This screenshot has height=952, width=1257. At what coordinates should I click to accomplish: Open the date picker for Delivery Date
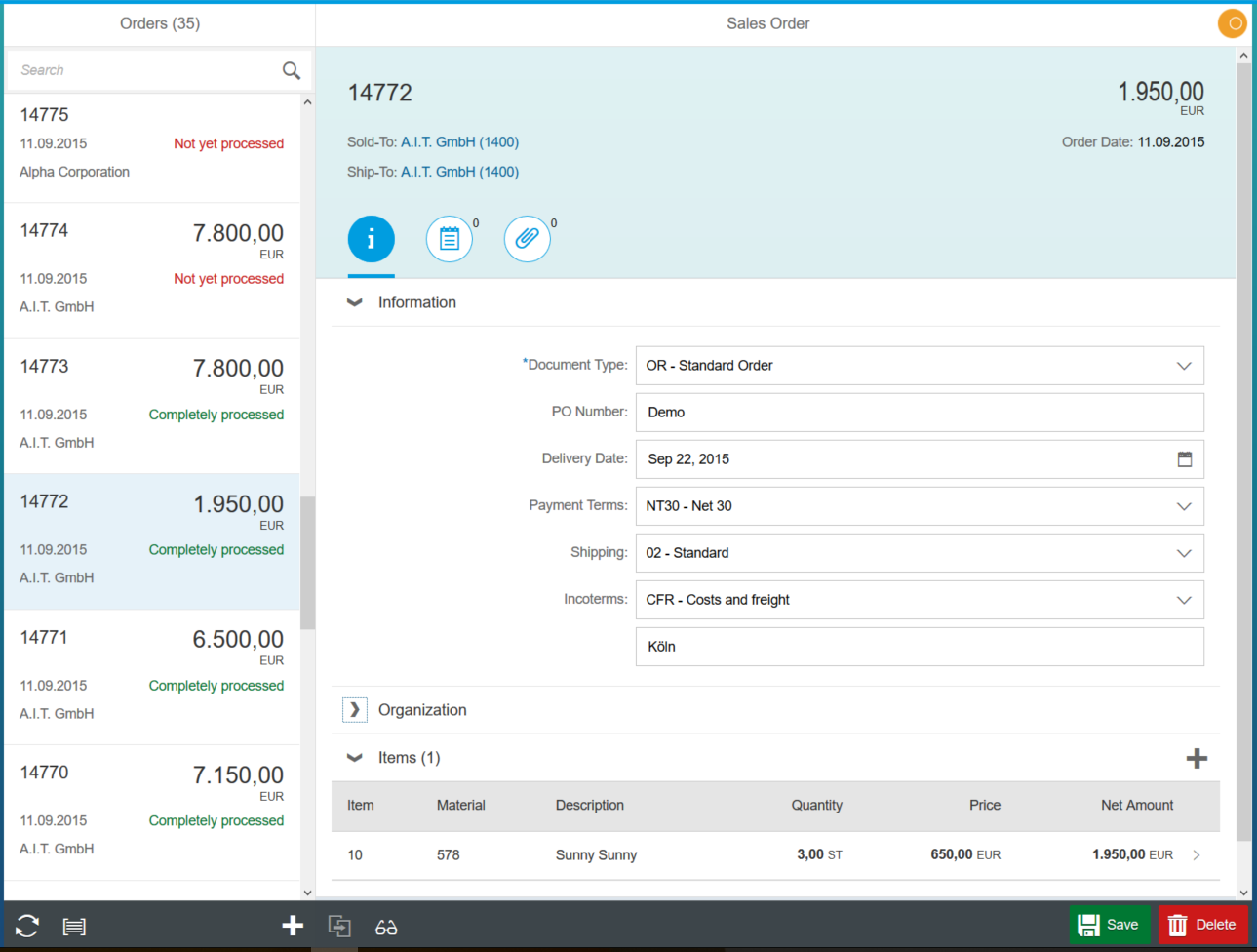click(1184, 458)
